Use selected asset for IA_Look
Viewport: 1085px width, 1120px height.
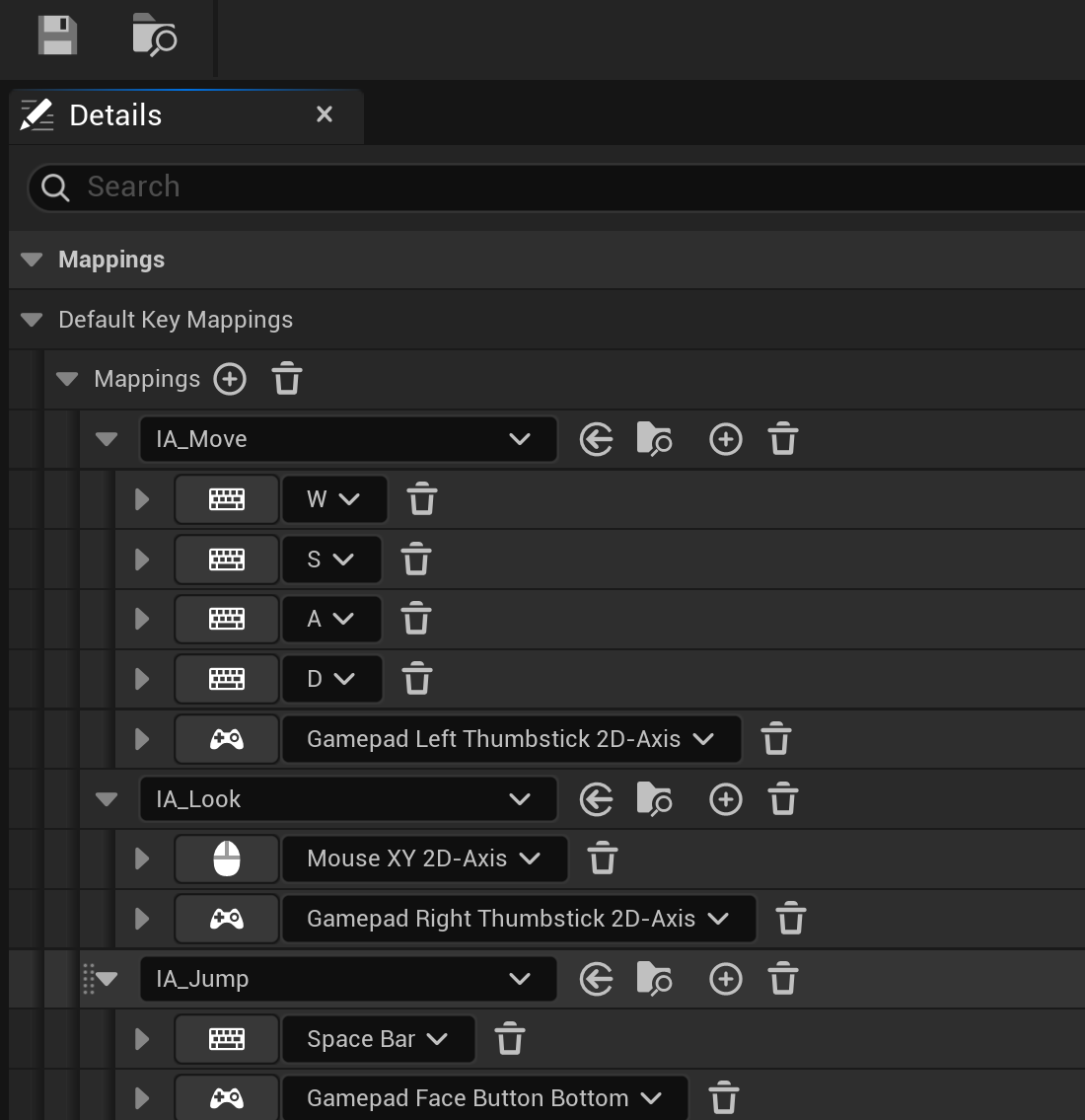point(596,798)
